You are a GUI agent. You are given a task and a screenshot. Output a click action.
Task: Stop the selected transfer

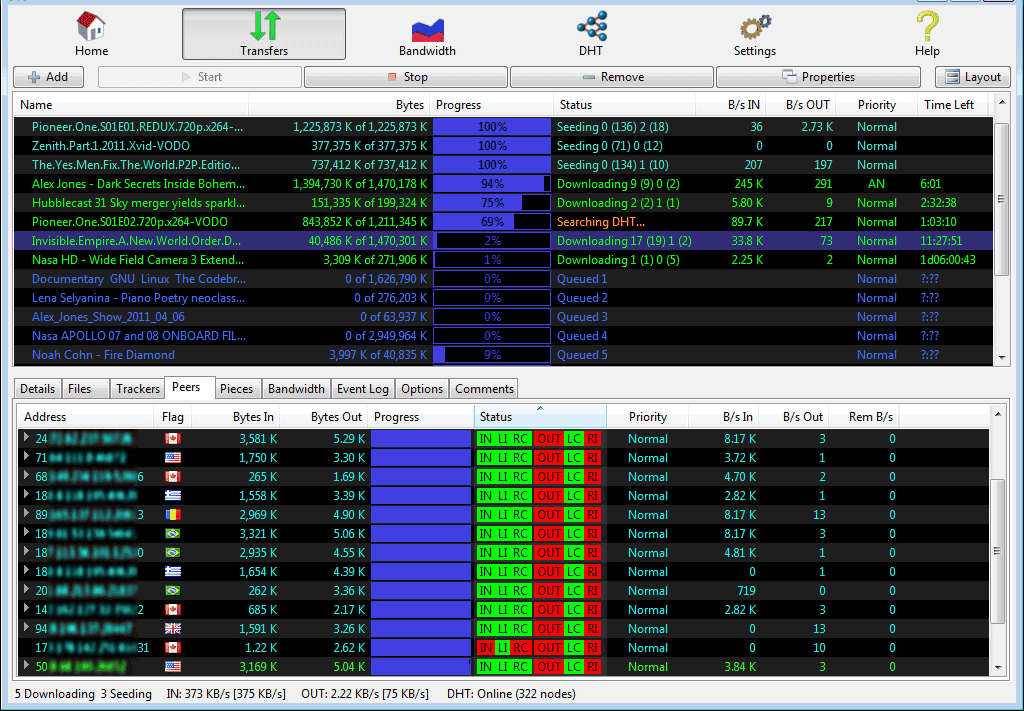tap(406, 77)
